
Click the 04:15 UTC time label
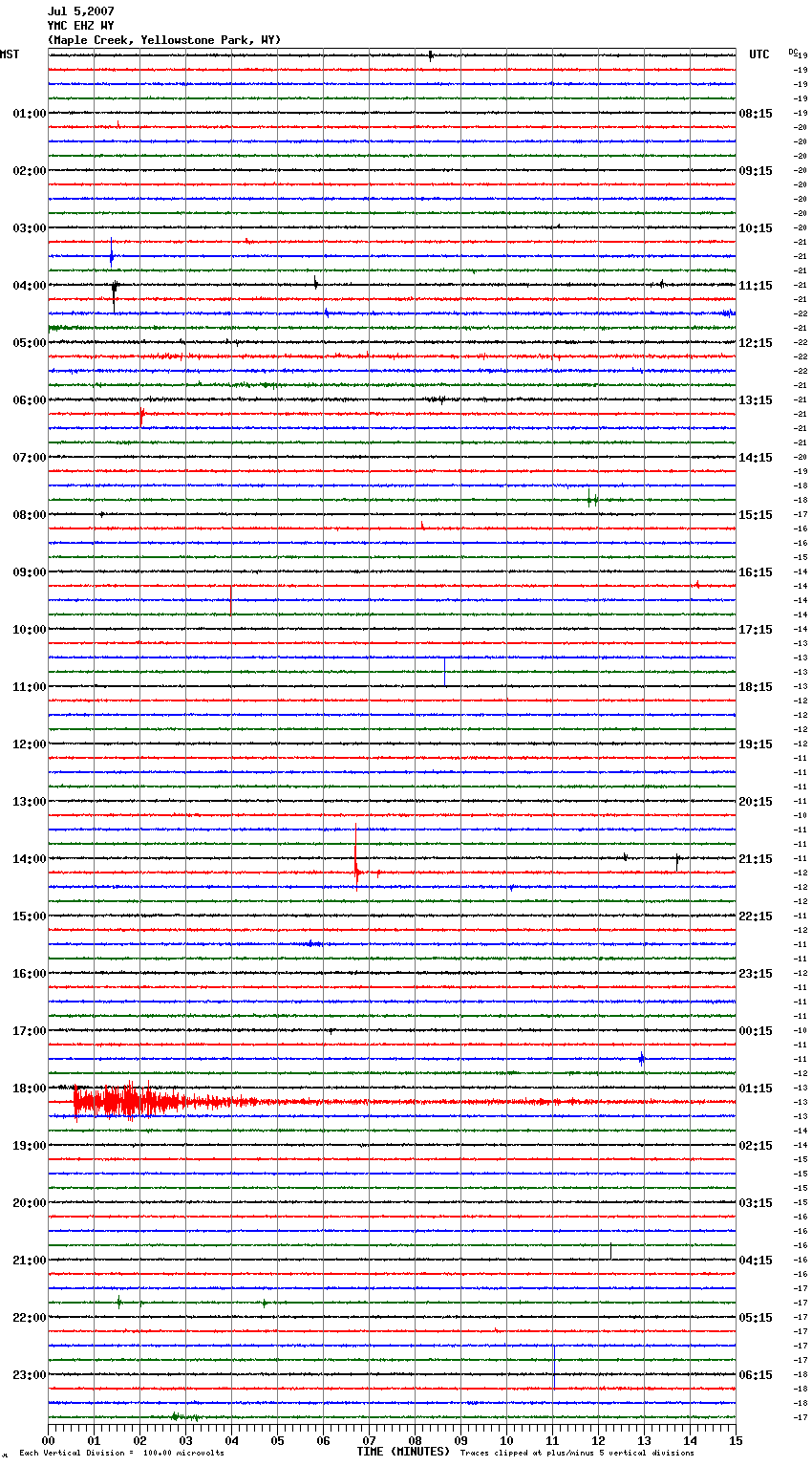point(756,1261)
